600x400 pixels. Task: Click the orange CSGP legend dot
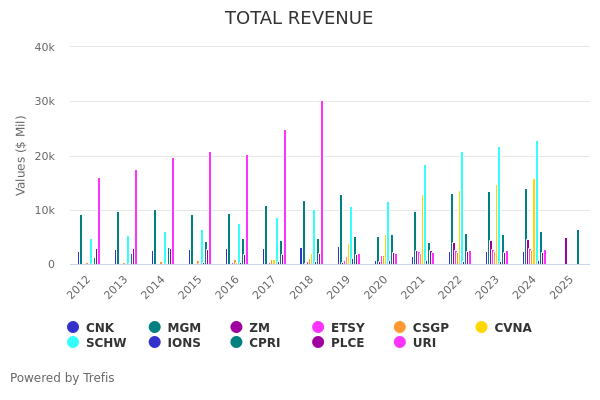tap(400, 328)
